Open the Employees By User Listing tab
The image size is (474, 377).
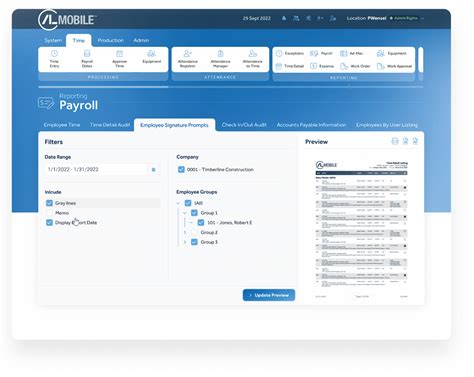387,125
